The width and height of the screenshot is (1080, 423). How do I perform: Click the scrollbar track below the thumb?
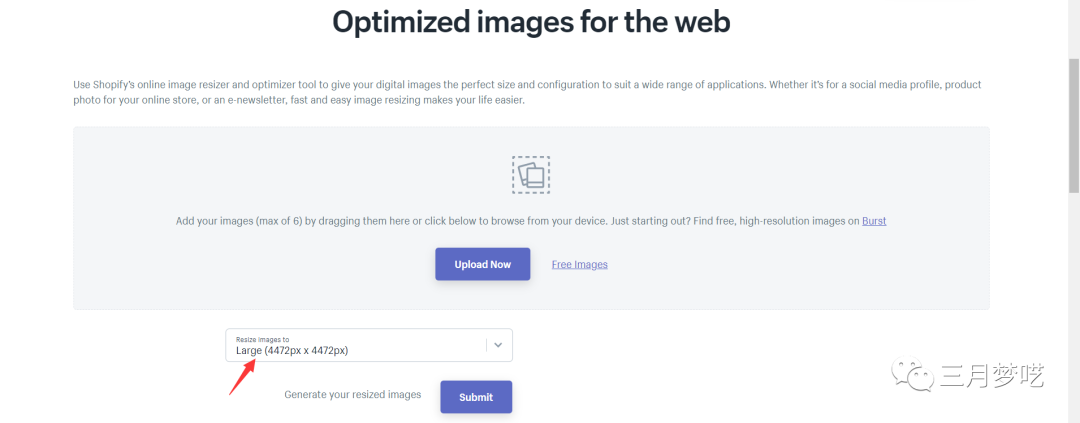coord(1074,300)
